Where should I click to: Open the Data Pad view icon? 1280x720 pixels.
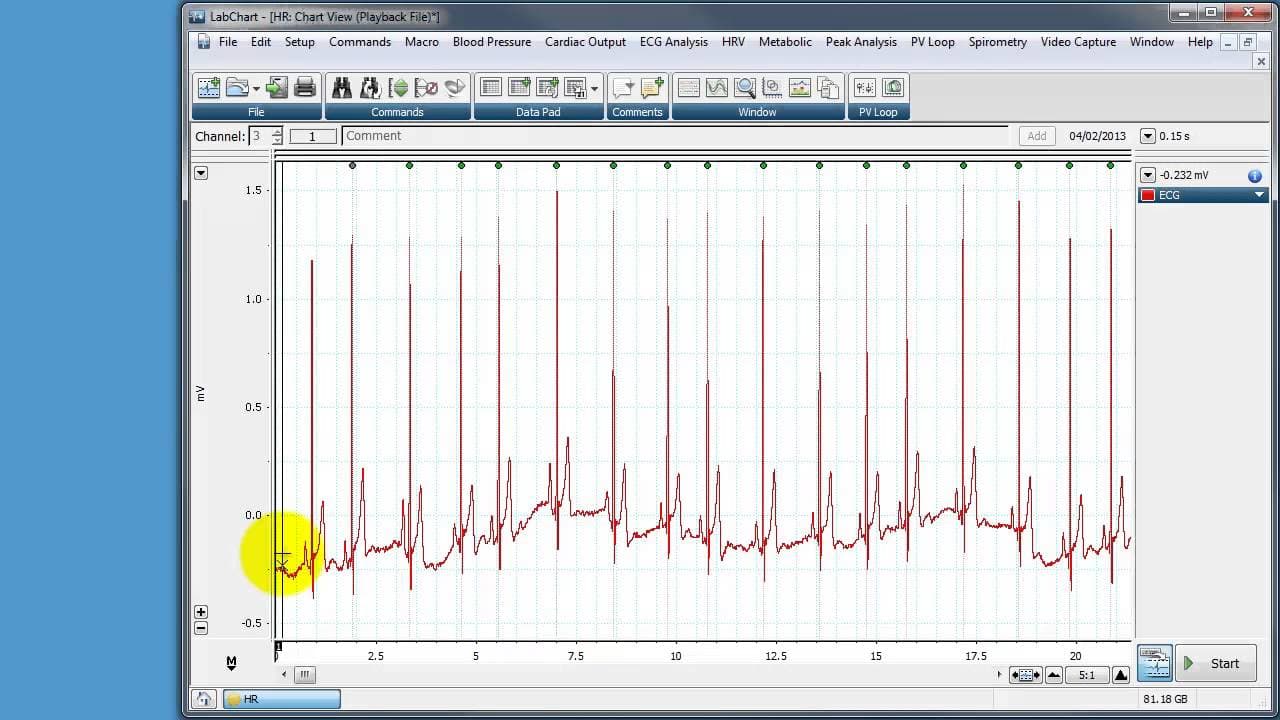coord(490,88)
